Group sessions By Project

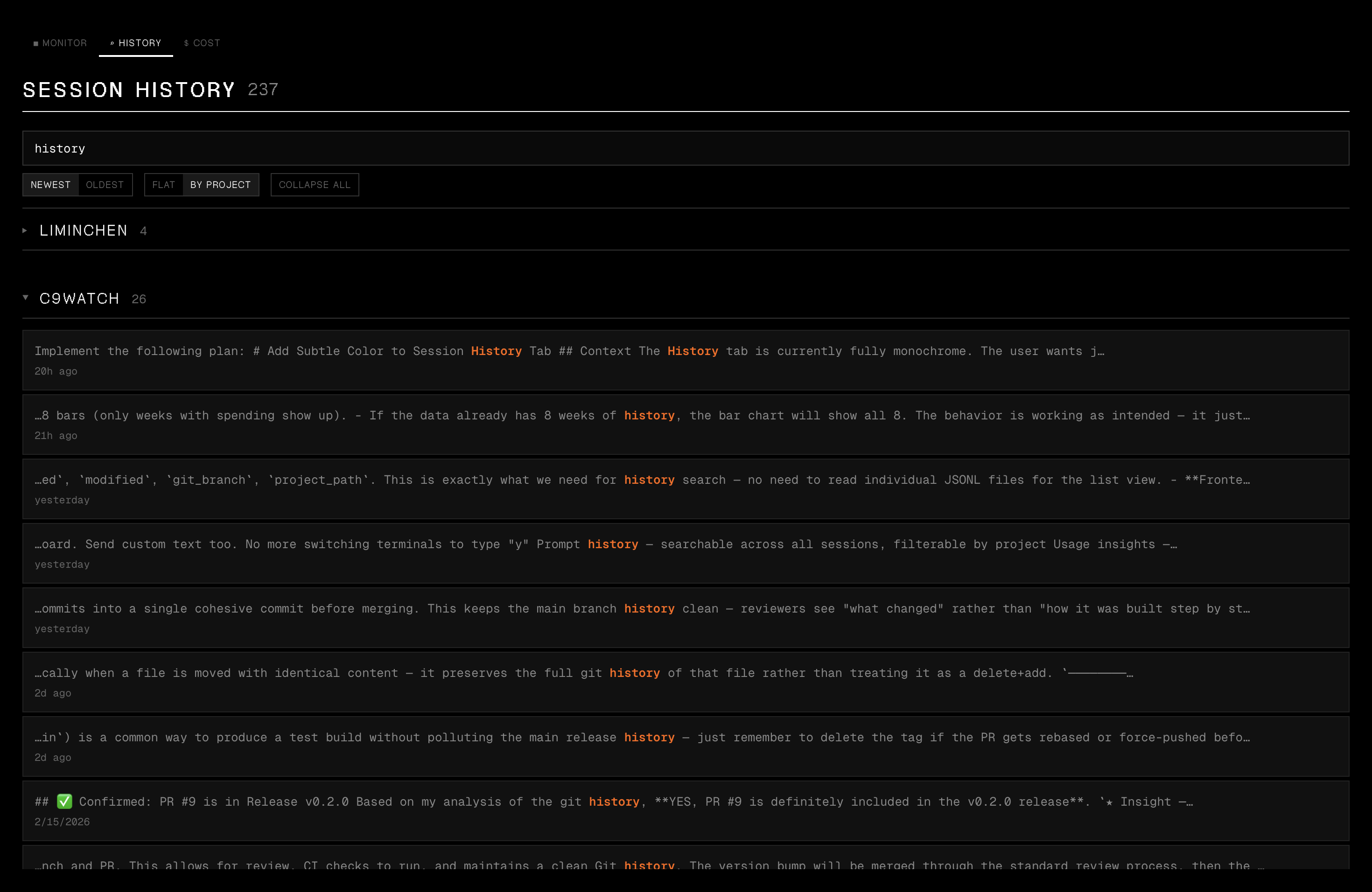tap(220, 185)
